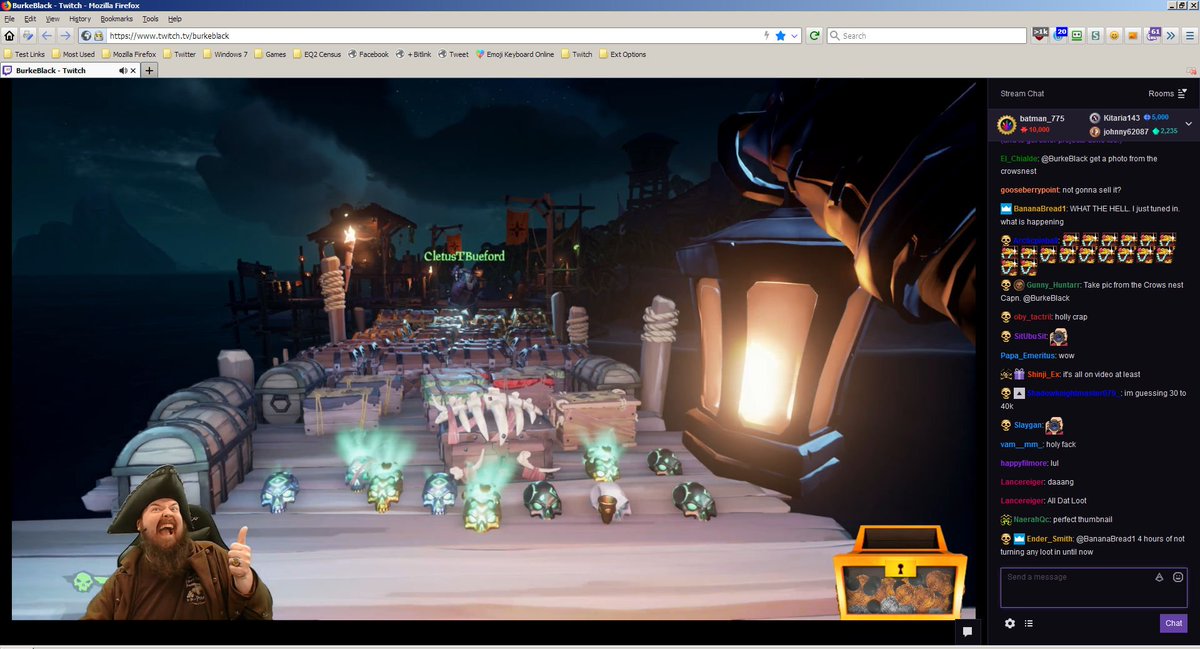Go to the Firefox home page
1200x649 pixels.
point(10,36)
